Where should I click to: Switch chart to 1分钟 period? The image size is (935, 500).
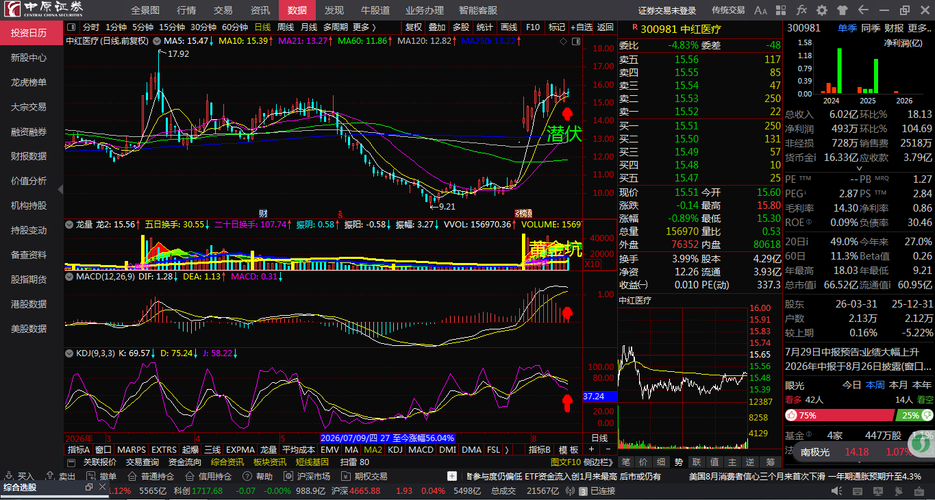116,27
